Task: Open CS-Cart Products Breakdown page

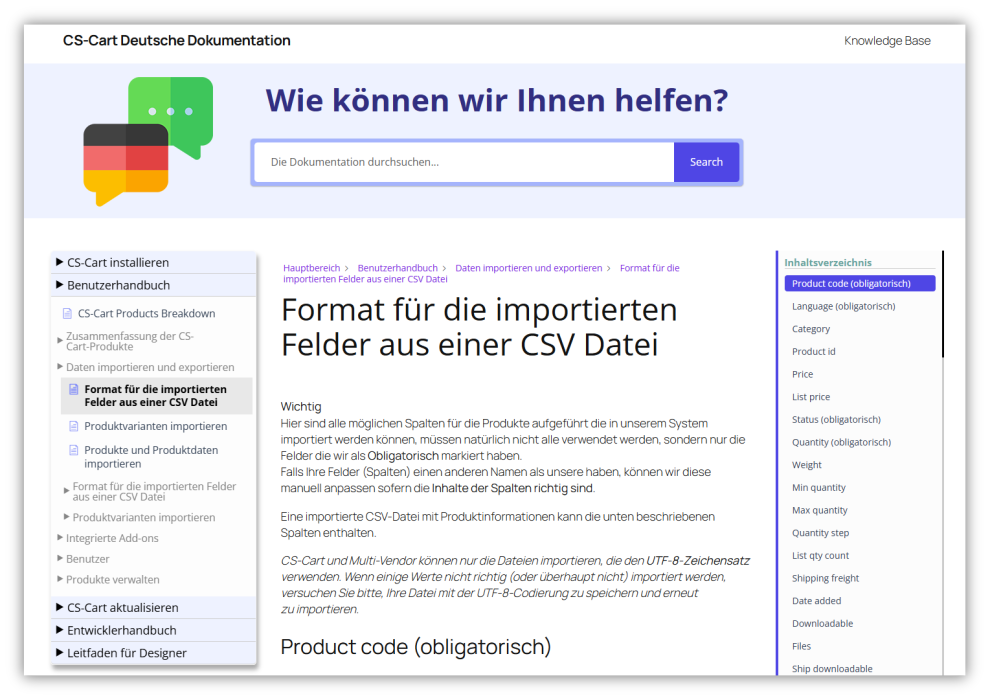Action: pos(146,314)
